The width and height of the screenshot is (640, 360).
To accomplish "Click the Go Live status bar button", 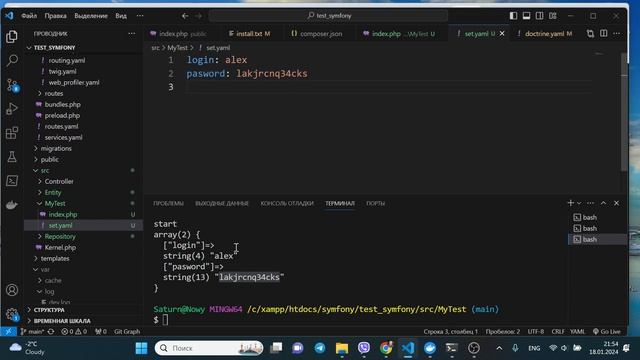I will (x=607, y=331).
